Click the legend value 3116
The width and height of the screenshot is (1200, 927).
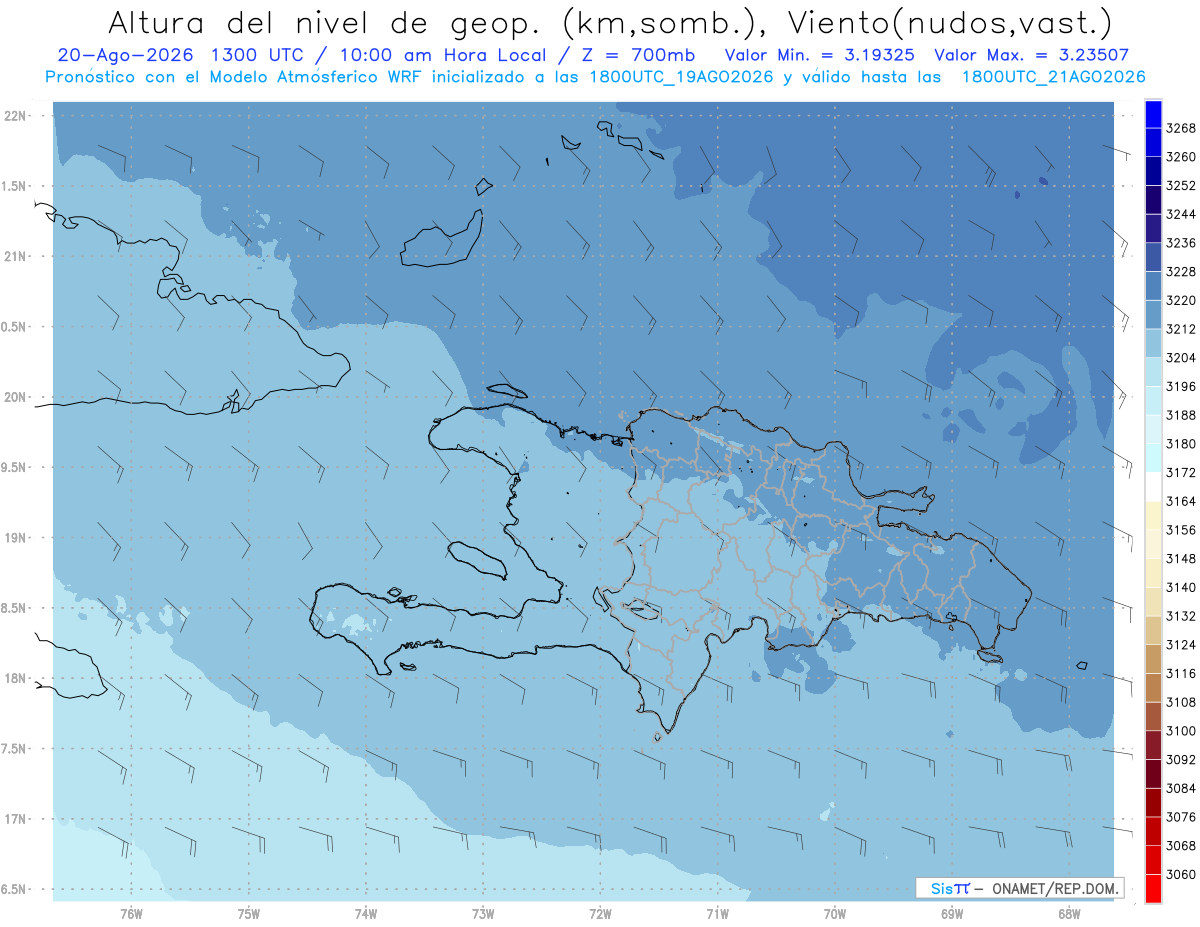[x=1181, y=674]
